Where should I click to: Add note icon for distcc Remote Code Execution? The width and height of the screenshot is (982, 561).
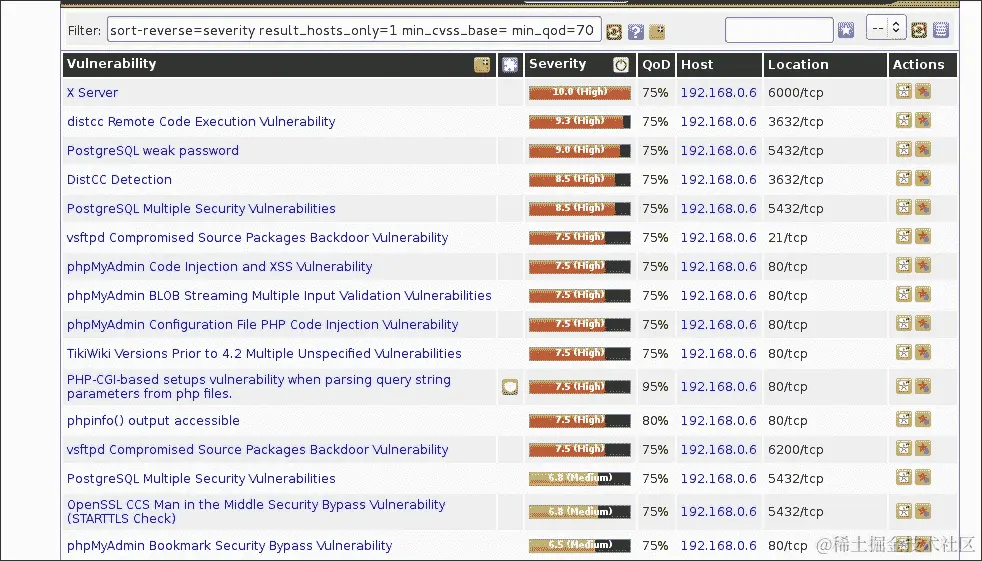coord(903,120)
